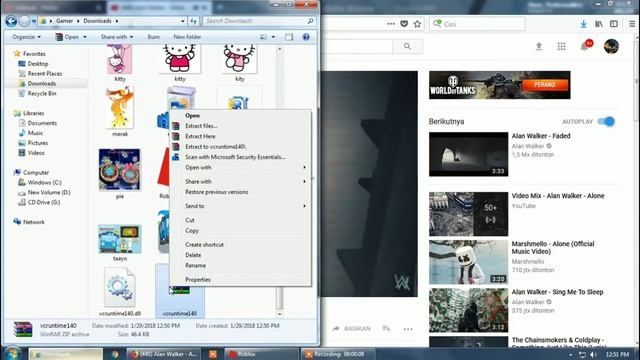Toggle the AUTOPLAY switch
The height and width of the screenshot is (360, 640).
(x=606, y=122)
